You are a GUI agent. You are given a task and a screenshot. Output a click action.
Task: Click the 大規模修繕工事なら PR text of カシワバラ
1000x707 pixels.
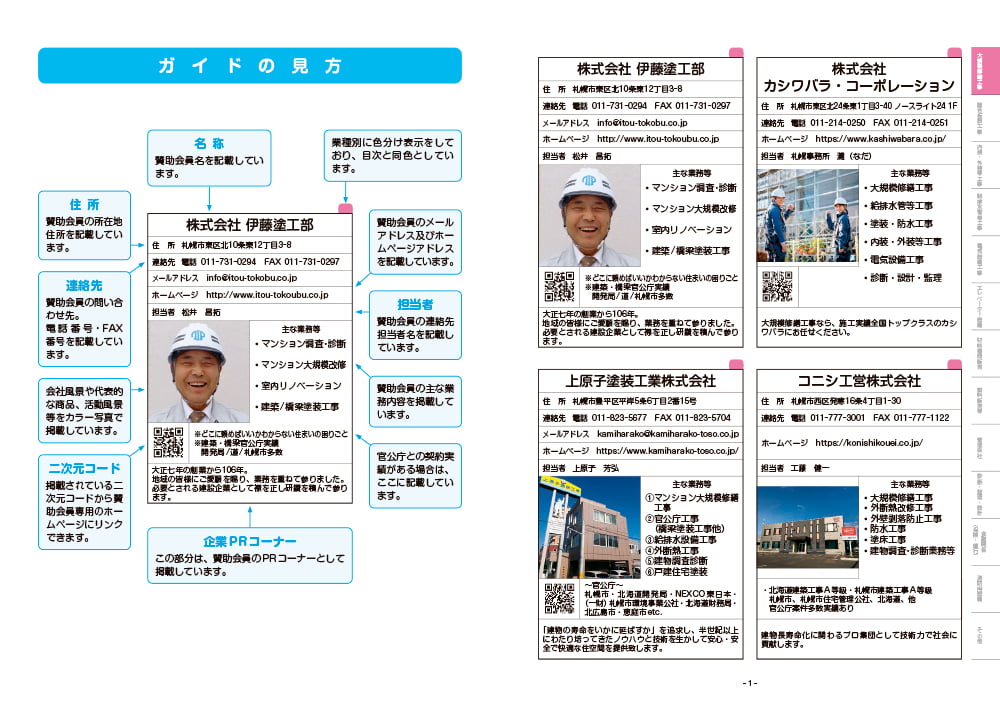pyautogui.click(x=858, y=327)
